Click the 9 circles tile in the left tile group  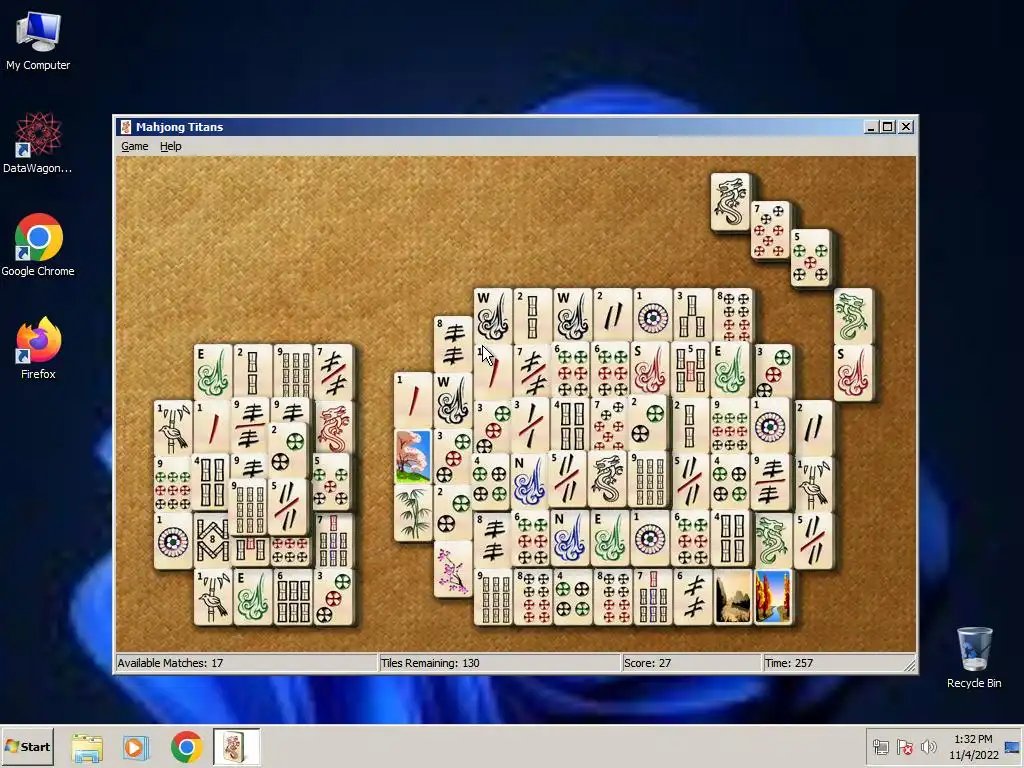point(172,483)
